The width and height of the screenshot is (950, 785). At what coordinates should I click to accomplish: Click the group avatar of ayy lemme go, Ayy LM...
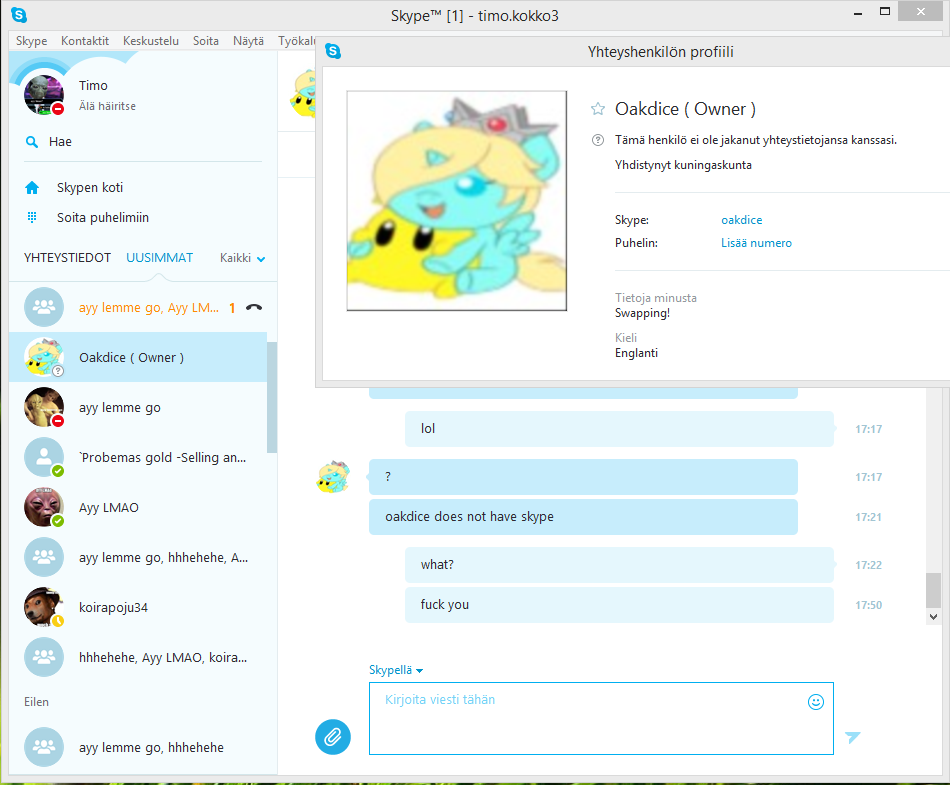click(44, 307)
